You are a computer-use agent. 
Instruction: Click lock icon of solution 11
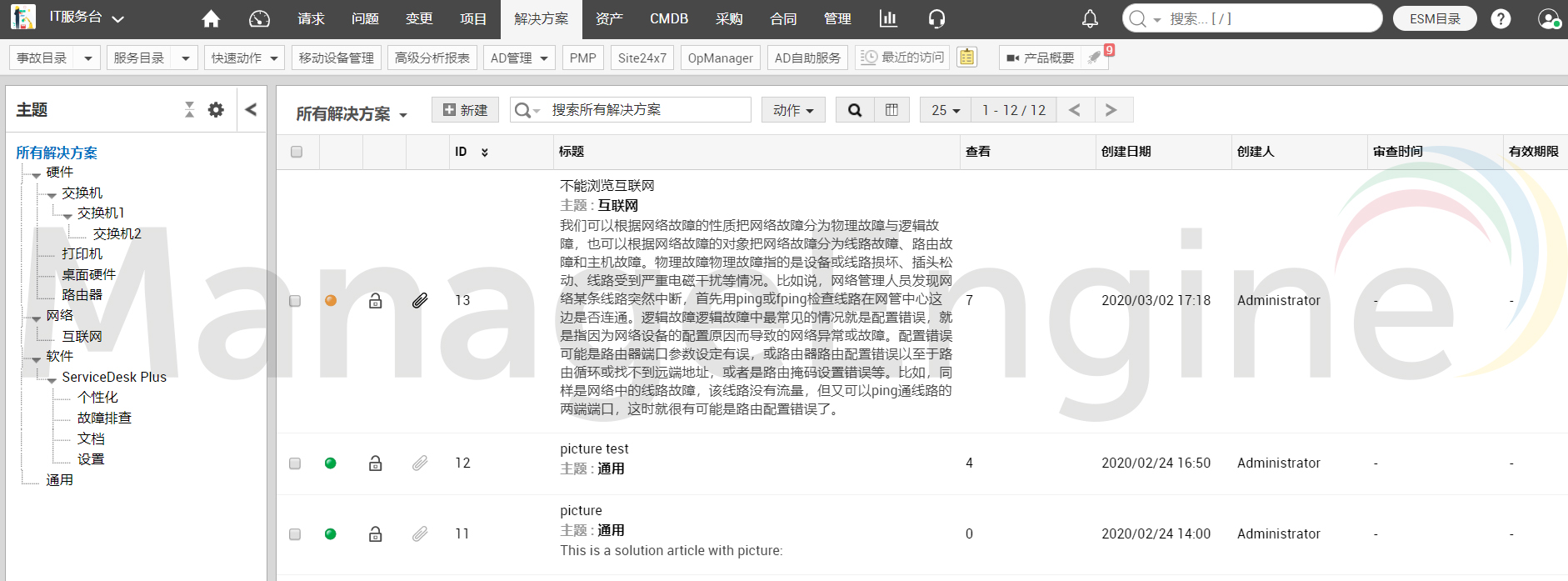tap(376, 533)
